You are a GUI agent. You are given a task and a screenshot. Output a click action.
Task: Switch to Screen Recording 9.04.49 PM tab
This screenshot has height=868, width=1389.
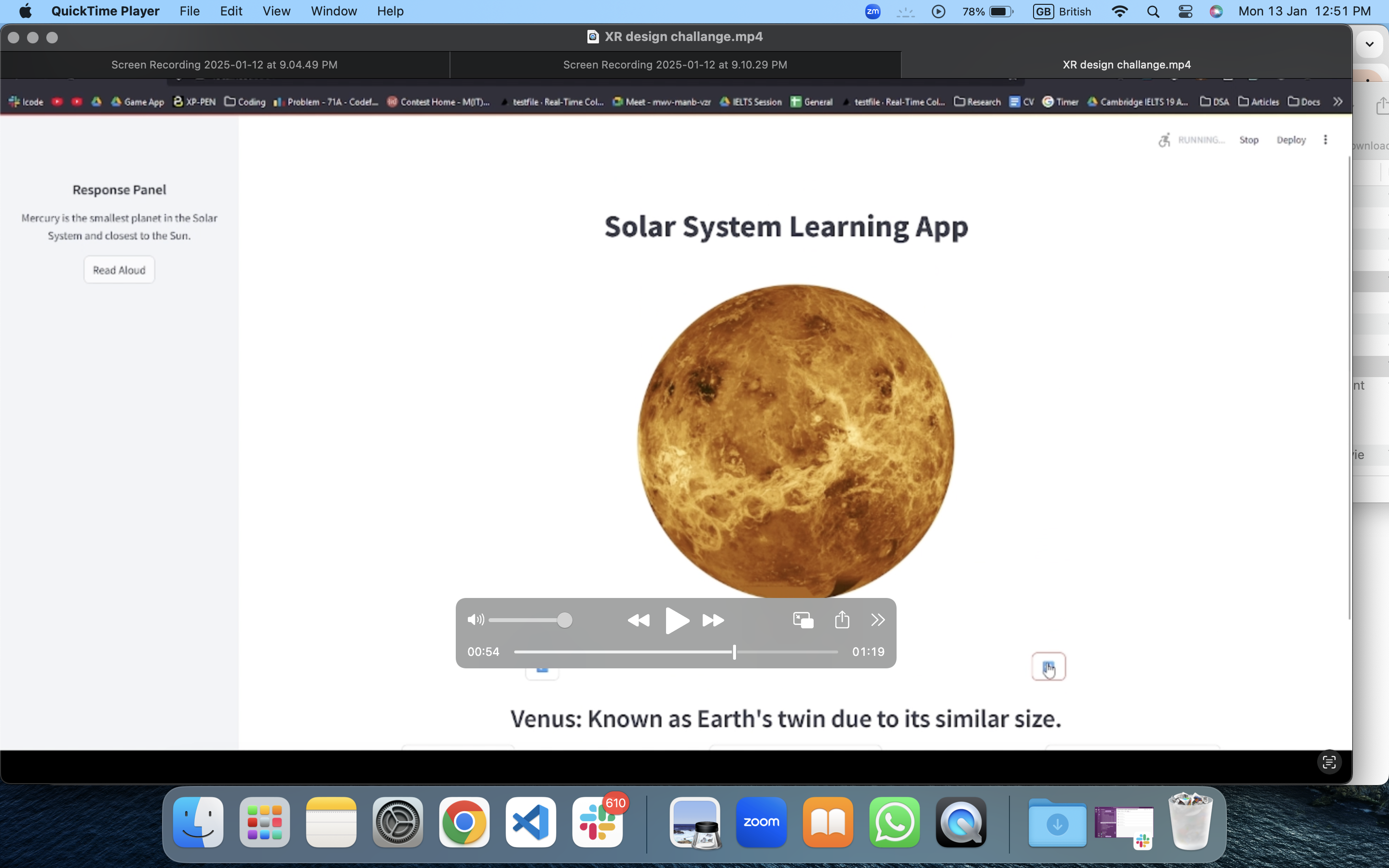[224, 65]
